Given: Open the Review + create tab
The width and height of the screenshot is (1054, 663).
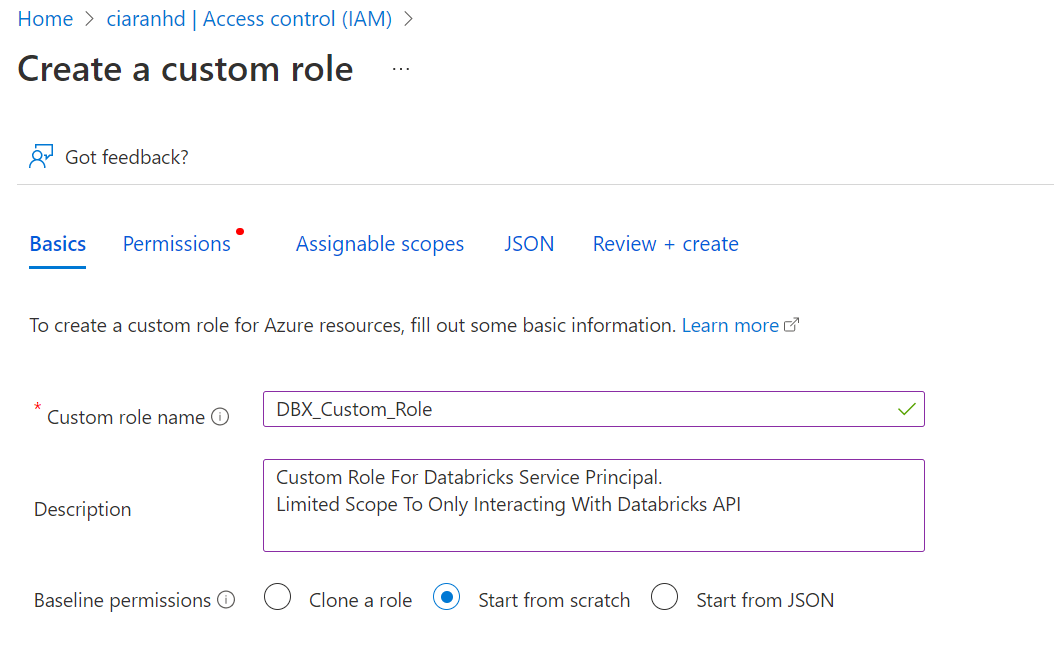Looking at the screenshot, I should (x=666, y=244).
